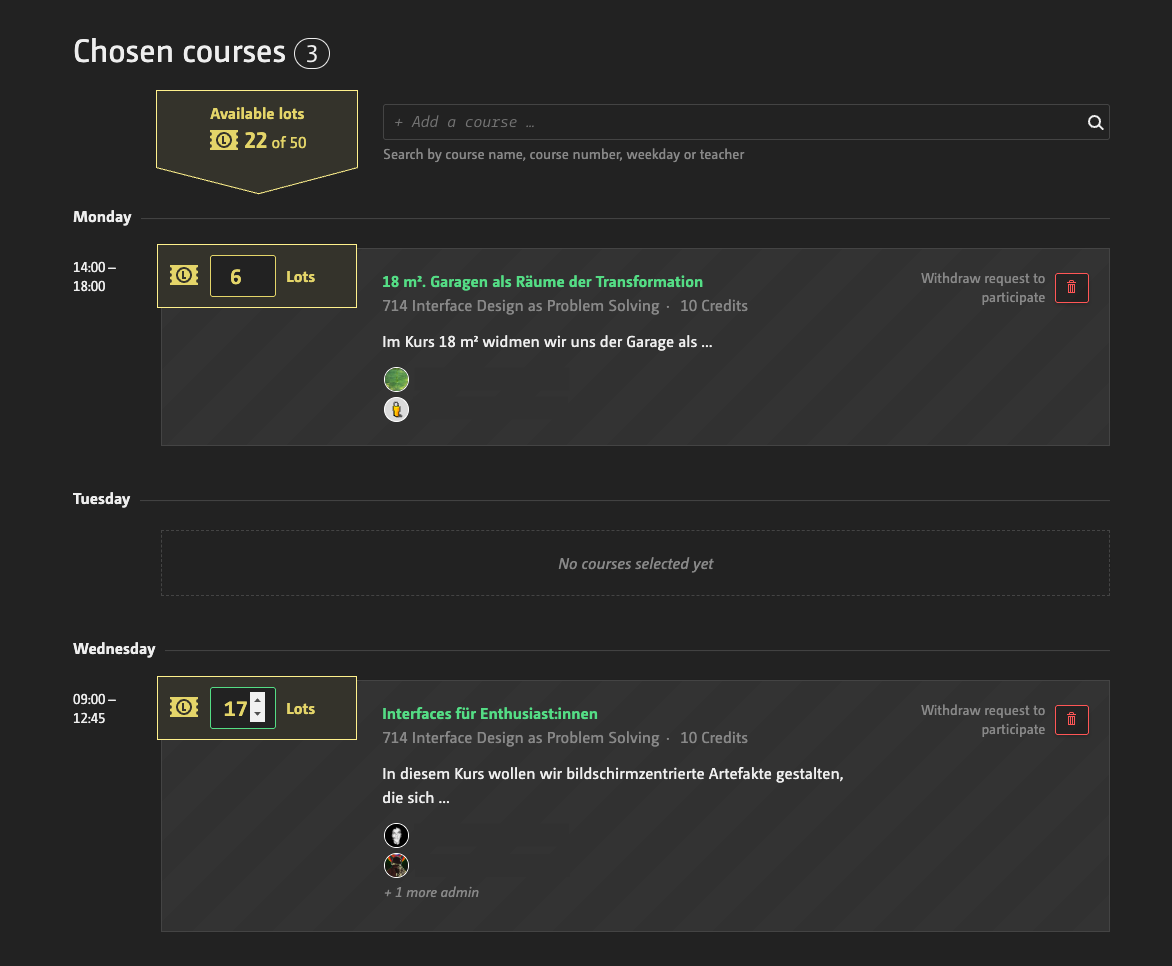Open the green avatar of Garagen course

point(396,380)
